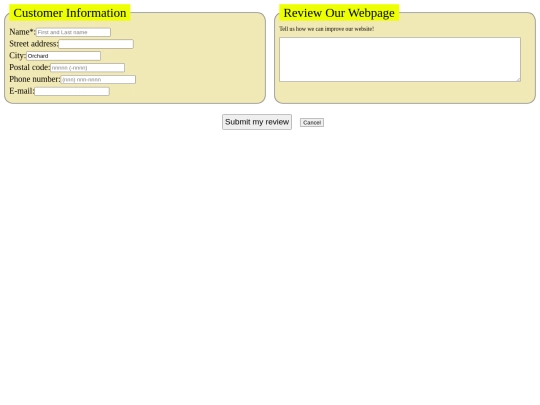Click the Street address label
540x405 pixels.
(34, 44)
